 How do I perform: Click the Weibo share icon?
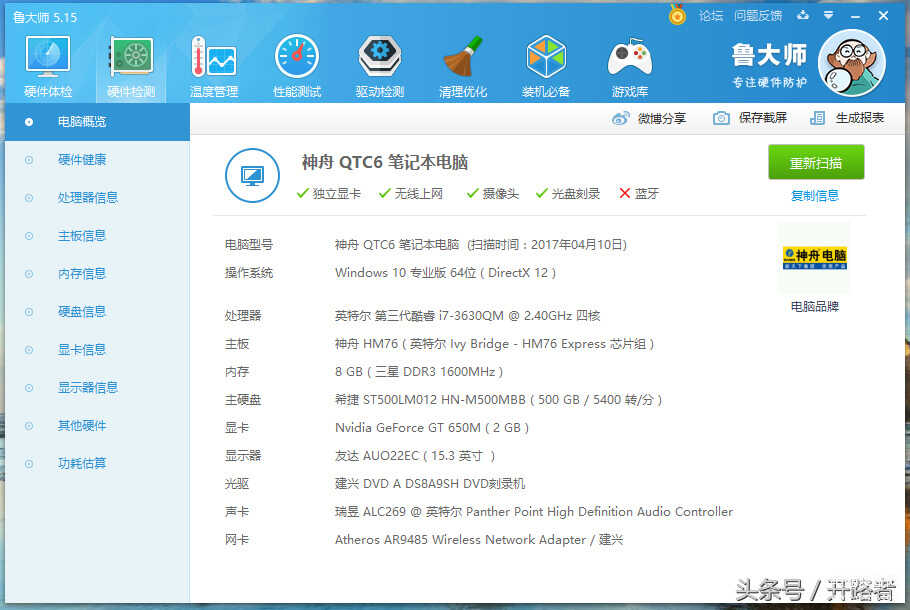coord(620,118)
